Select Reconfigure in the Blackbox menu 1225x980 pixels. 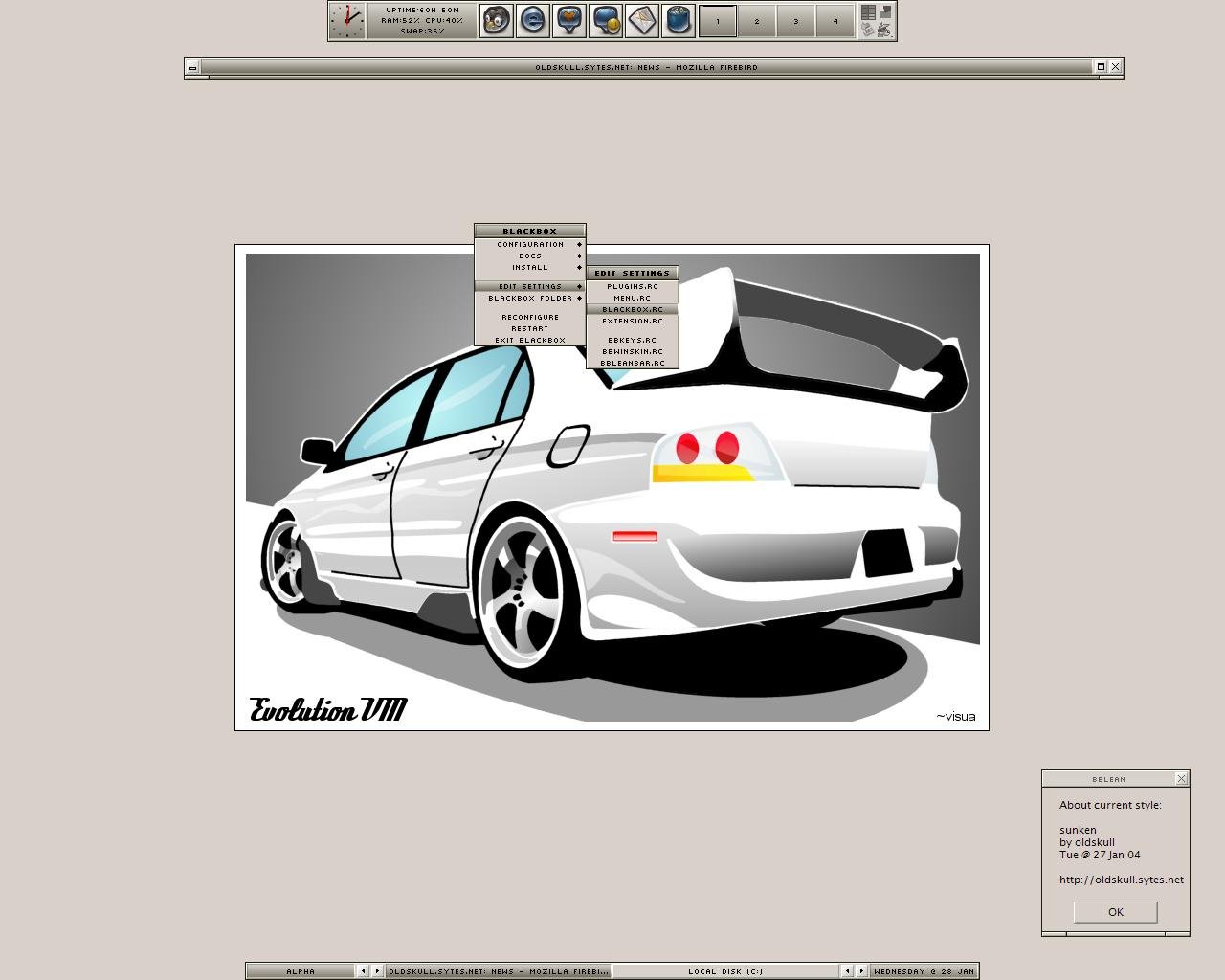pyautogui.click(x=530, y=317)
